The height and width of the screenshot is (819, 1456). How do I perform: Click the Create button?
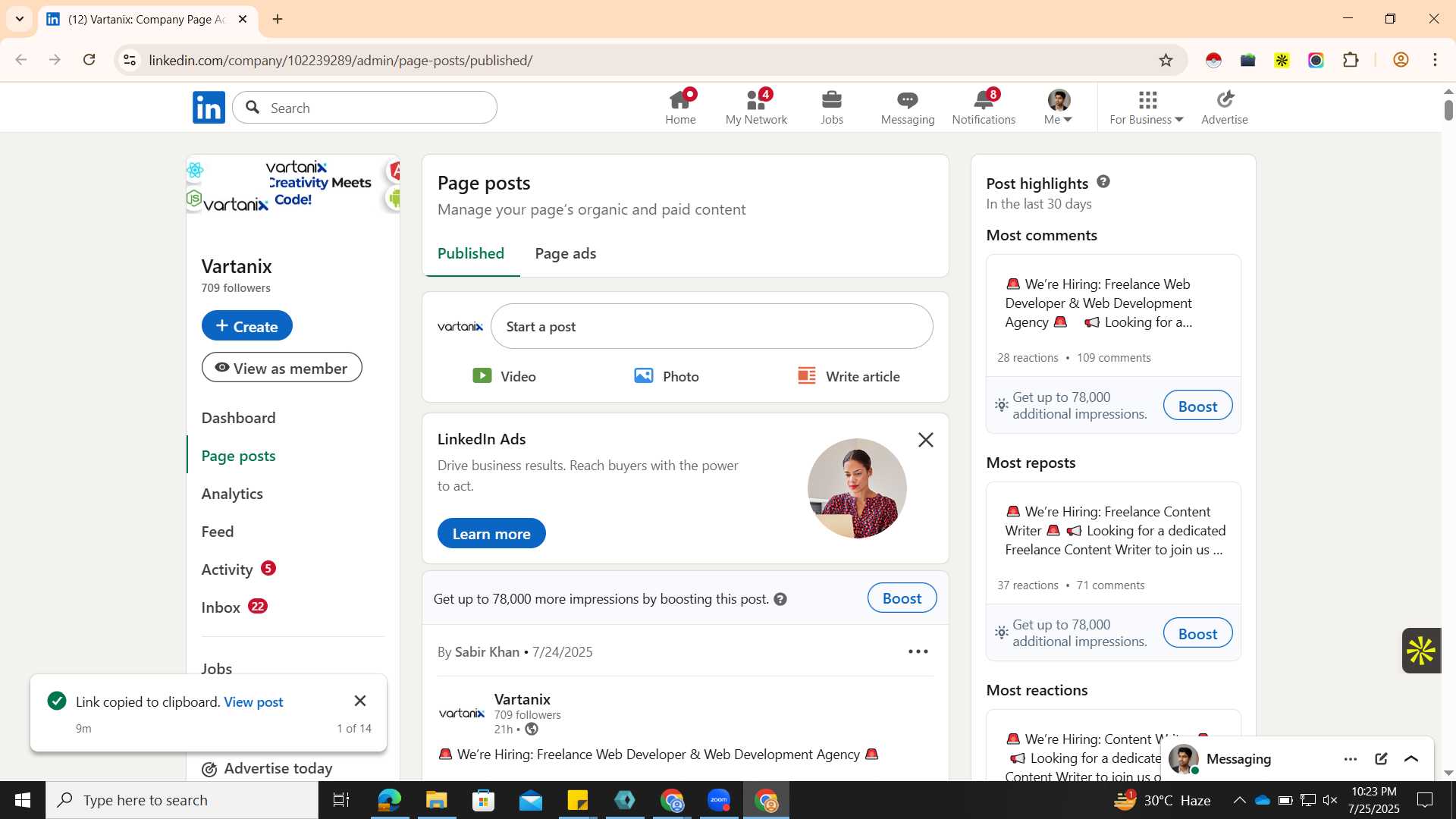[247, 326]
